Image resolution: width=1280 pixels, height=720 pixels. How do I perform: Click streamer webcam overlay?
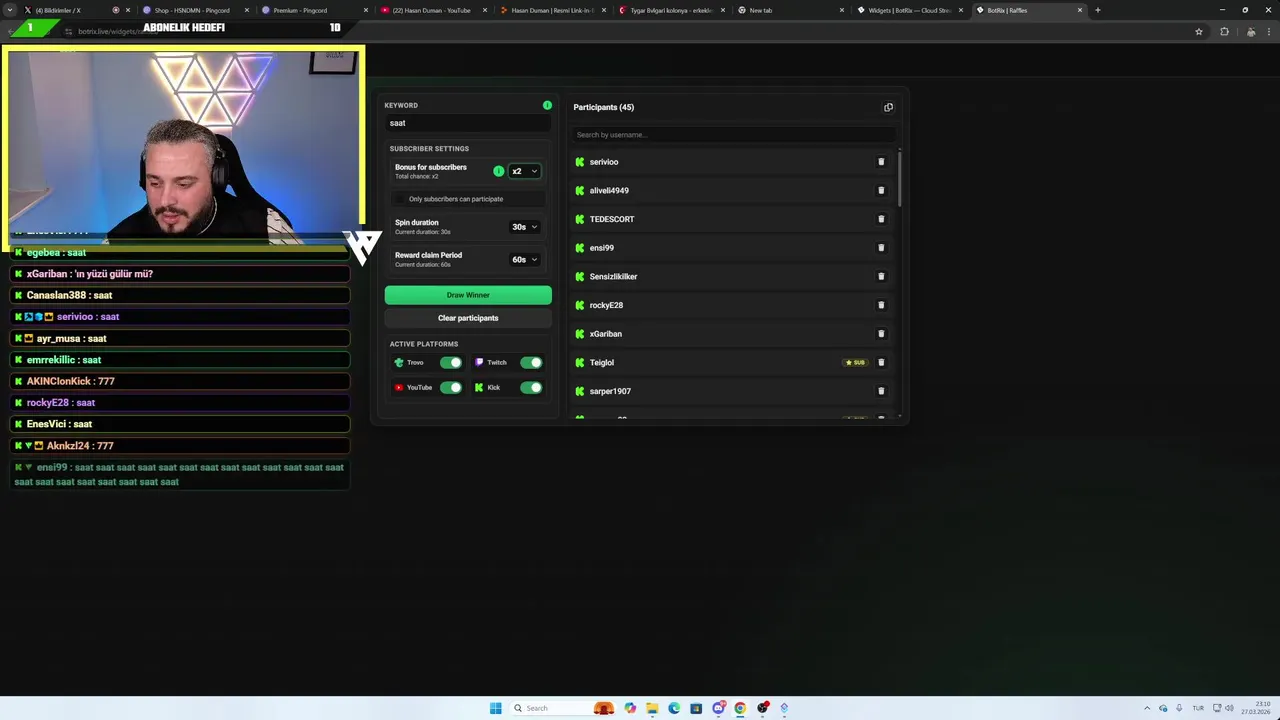183,147
